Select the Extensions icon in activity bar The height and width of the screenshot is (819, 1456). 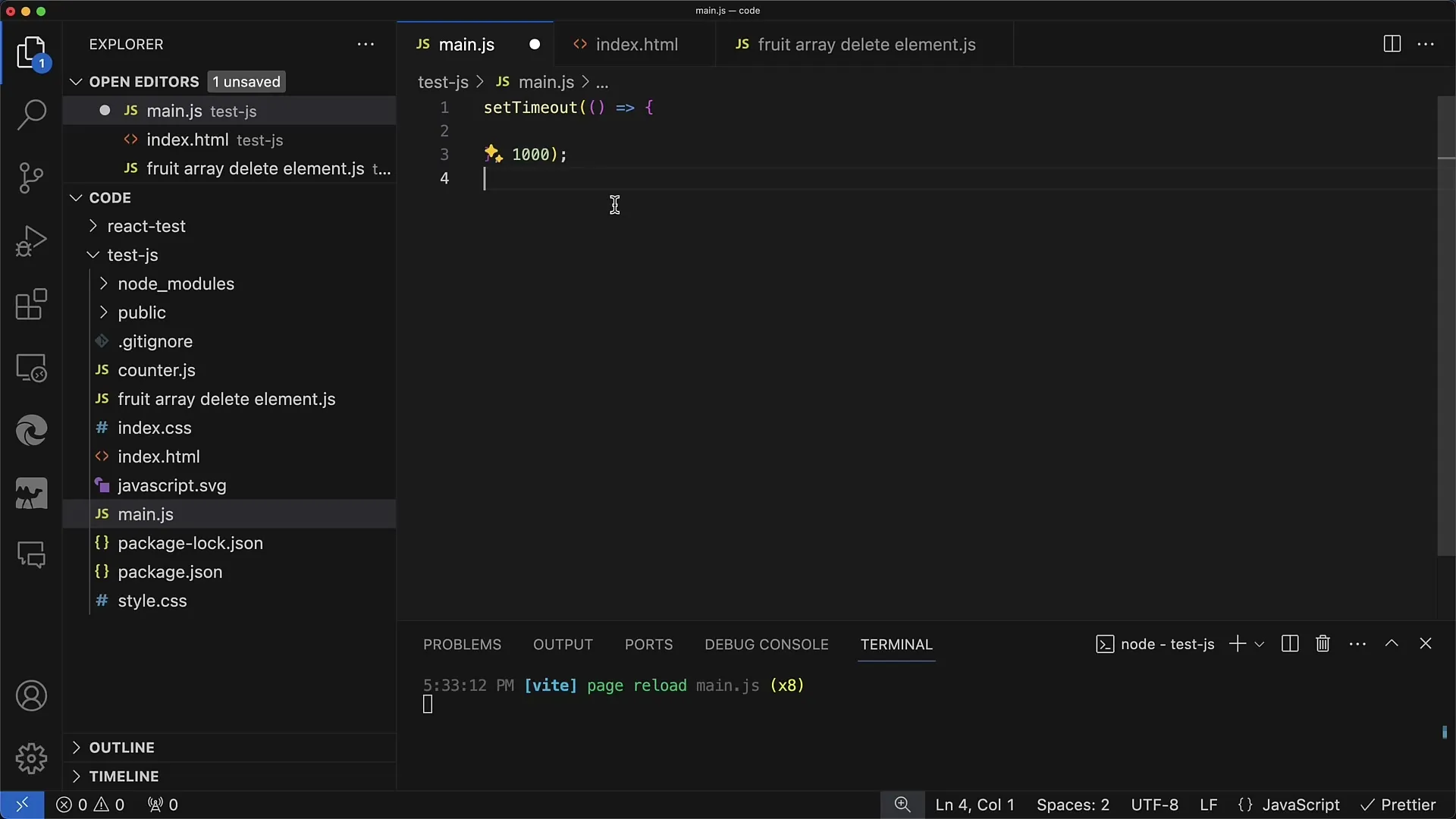[x=32, y=305]
